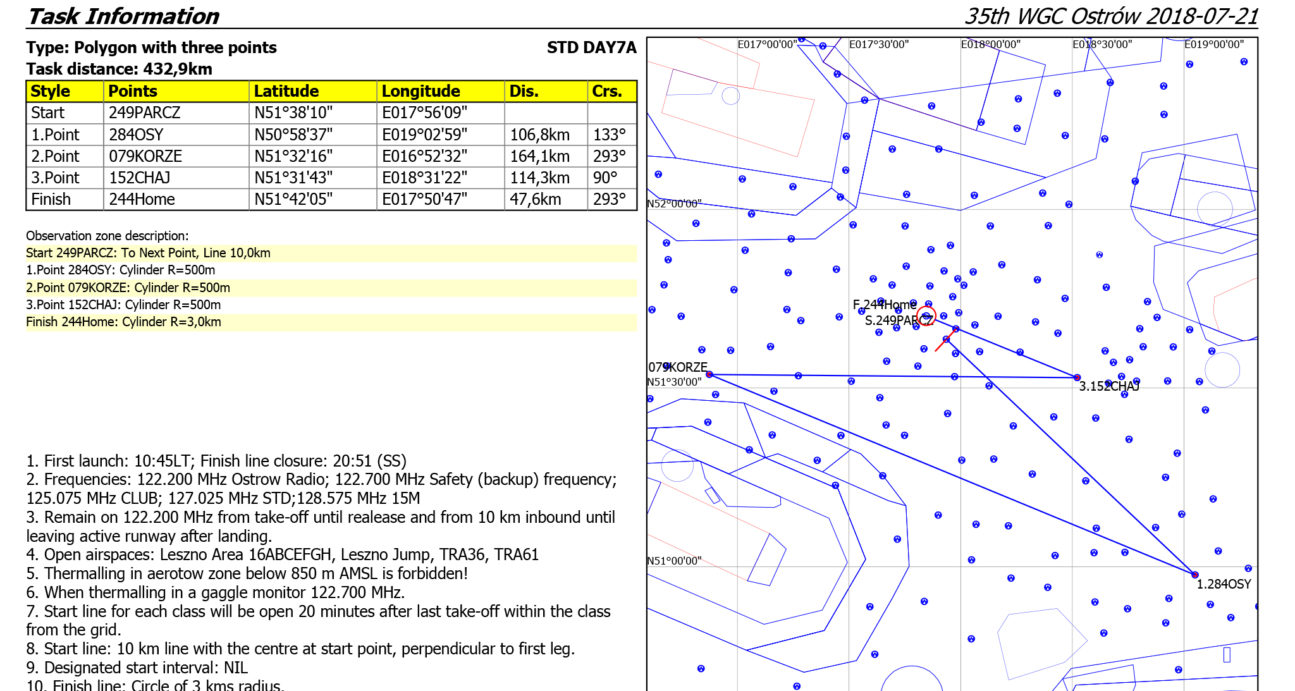The width and height of the screenshot is (1295, 691).
Task: Click the F.244Home finish label on map
Action: pos(883,304)
